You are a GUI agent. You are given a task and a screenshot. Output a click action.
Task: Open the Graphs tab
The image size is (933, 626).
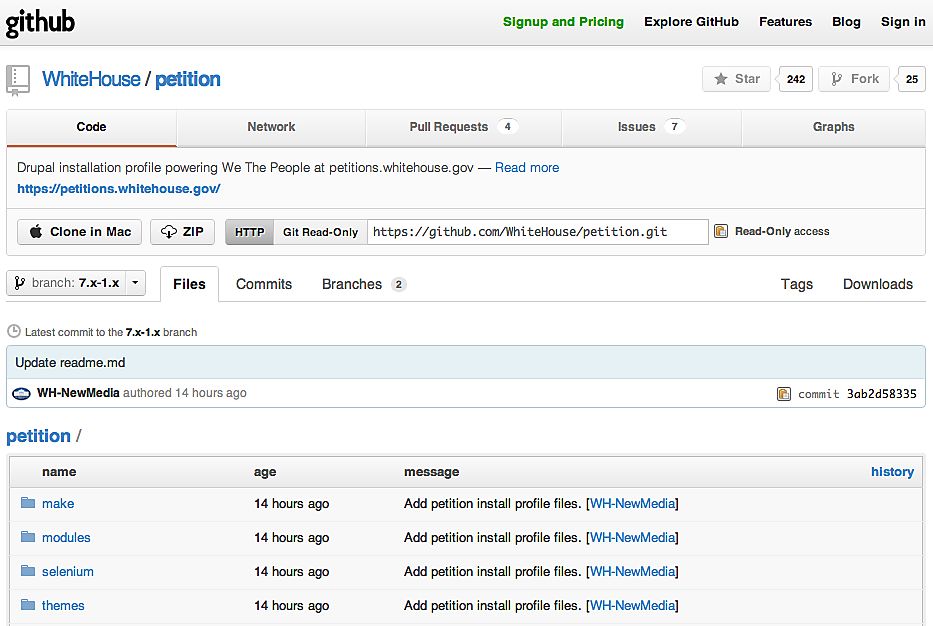[x=834, y=127]
